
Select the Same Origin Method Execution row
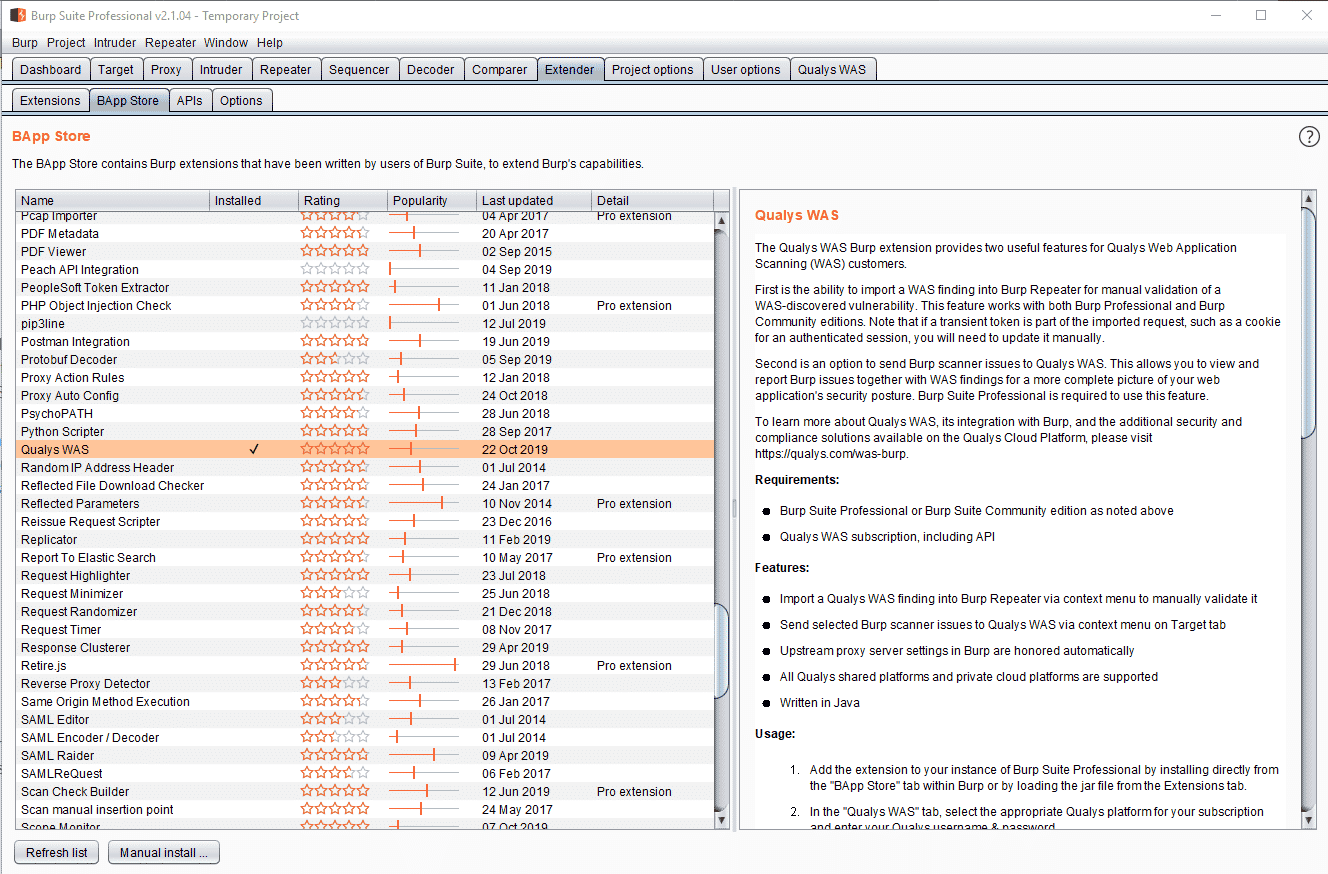click(x=365, y=702)
